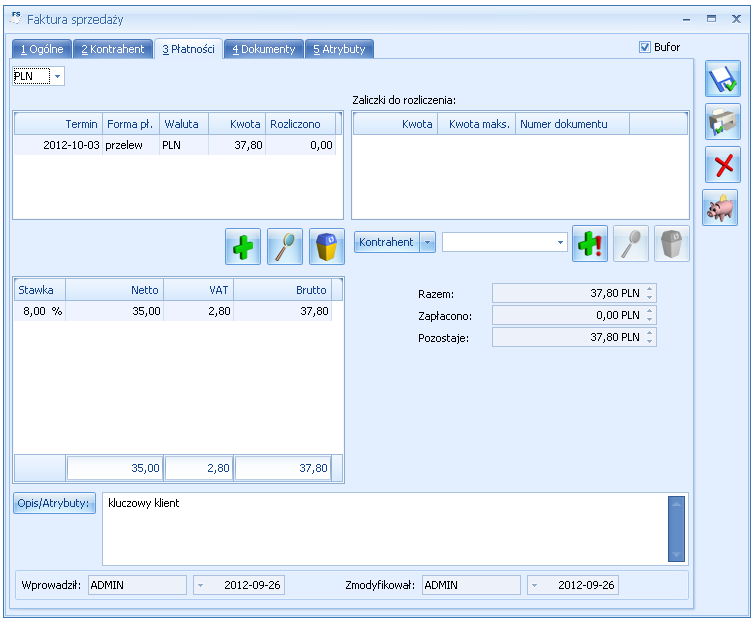756x620 pixels.
Task: Click the FS invoice icon in the title bar
Action: (16, 18)
